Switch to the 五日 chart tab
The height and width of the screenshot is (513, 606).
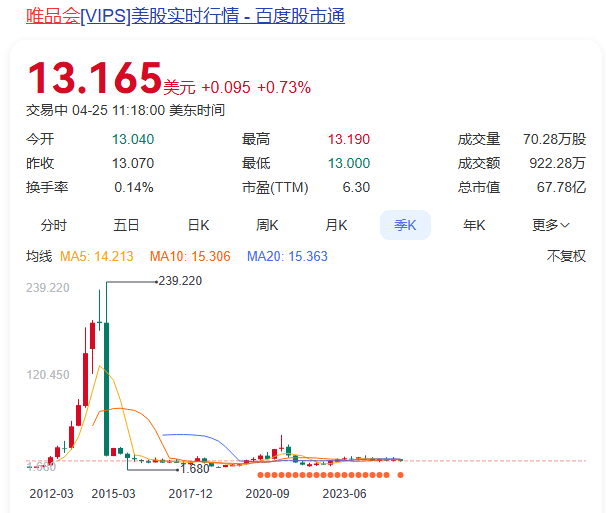126,225
